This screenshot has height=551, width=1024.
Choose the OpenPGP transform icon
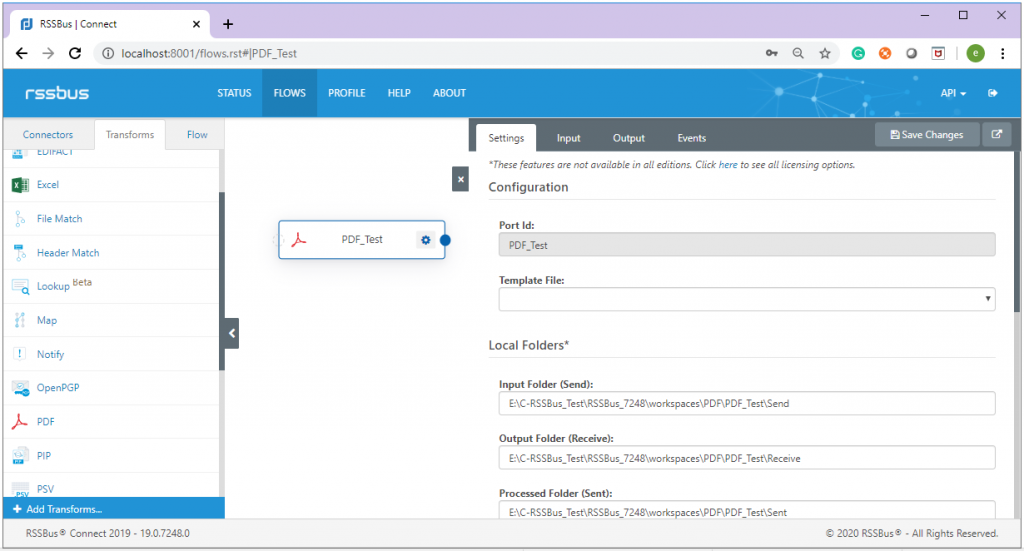click(20, 388)
